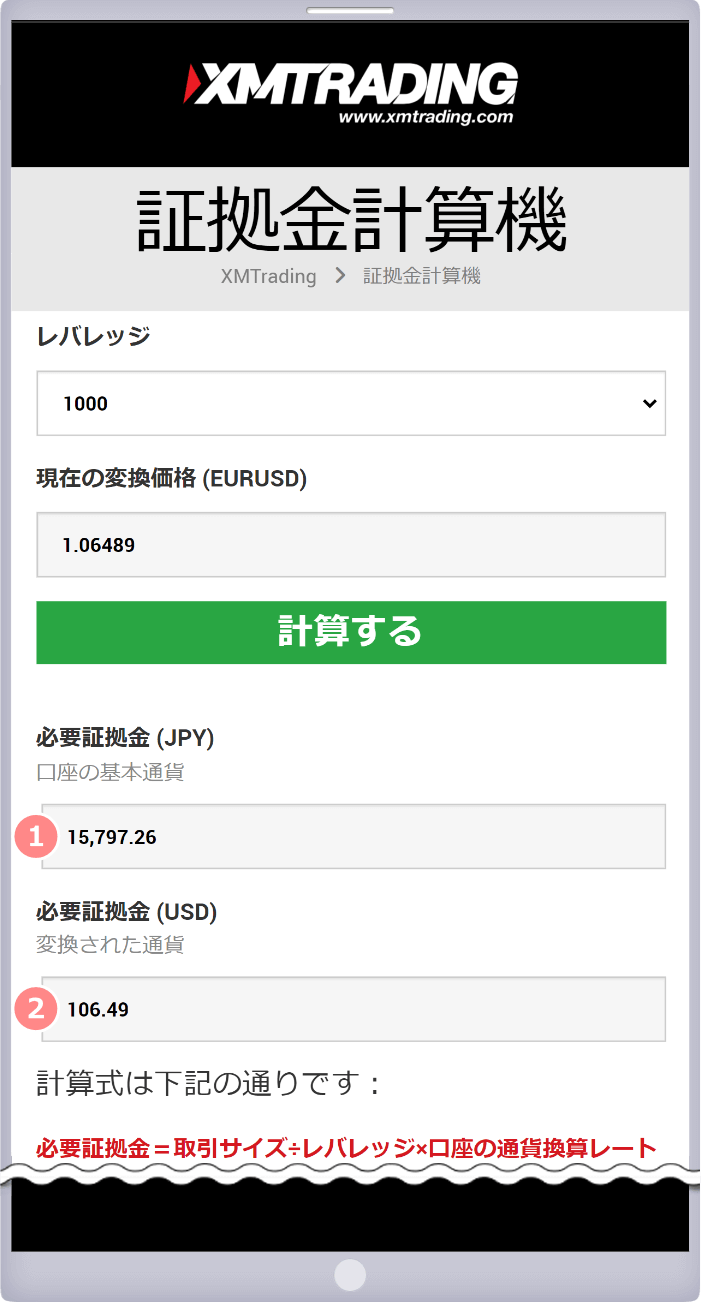Click the レバレッジ label

93,336
